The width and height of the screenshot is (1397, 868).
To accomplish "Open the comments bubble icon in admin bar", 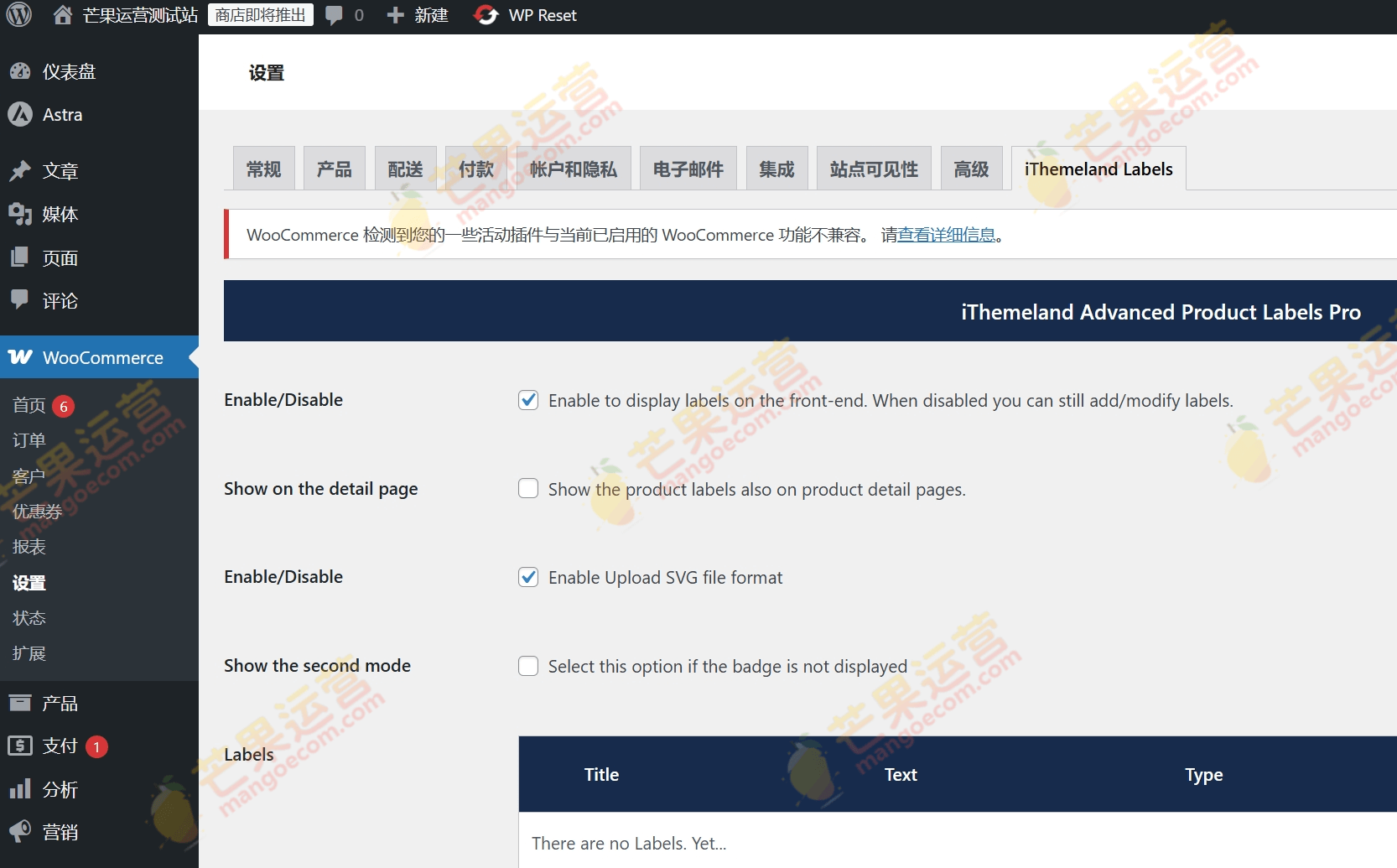I will [334, 15].
